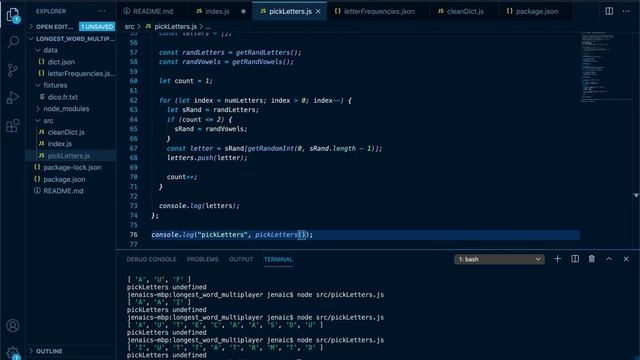Kill the terminal with trash icon
Screen dimensions: 640x360
[591, 259]
